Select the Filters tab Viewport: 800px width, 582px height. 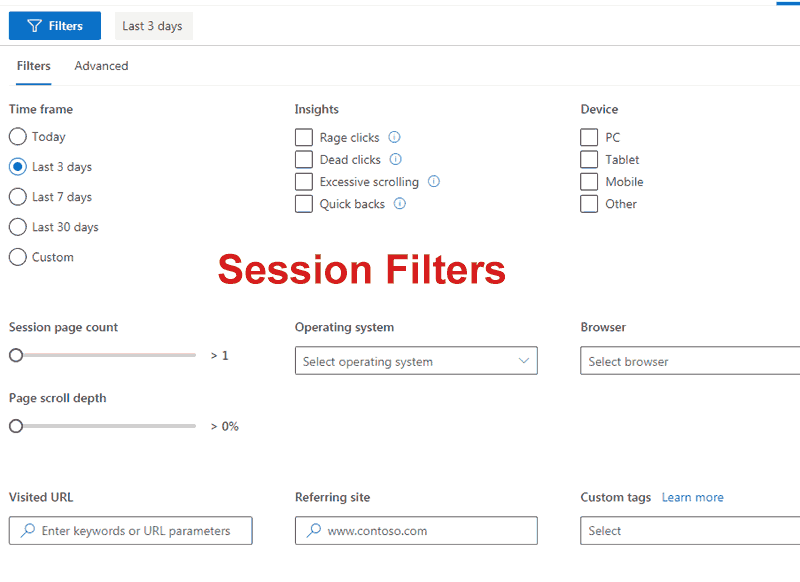(x=33, y=65)
